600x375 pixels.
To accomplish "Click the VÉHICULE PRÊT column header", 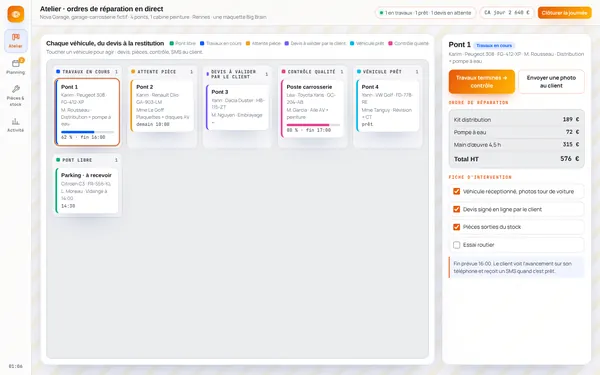I will pyautogui.click(x=388, y=72).
